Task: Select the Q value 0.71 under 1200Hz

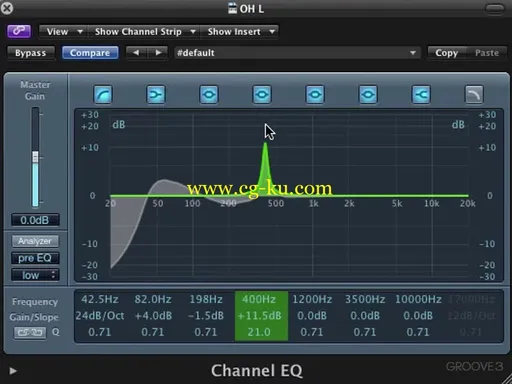Action: [x=312, y=332]
